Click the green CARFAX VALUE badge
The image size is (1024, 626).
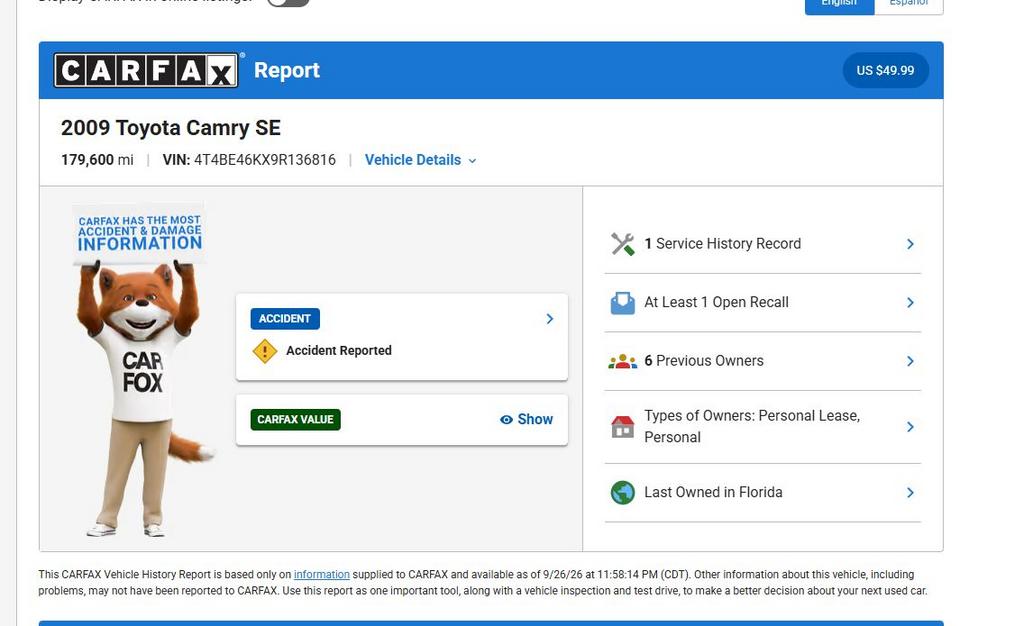(x=295, y=420)
